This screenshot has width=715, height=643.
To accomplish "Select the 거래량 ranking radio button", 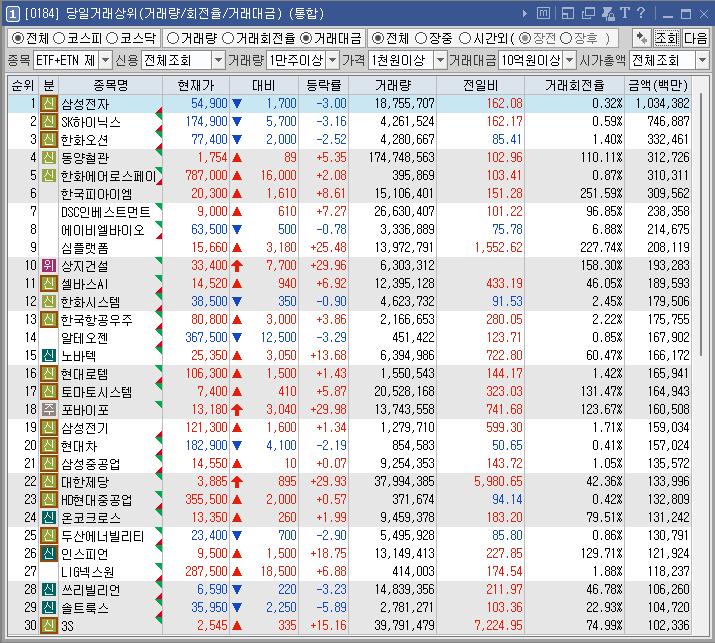I will pyautogui.click(x=172, y=38).
